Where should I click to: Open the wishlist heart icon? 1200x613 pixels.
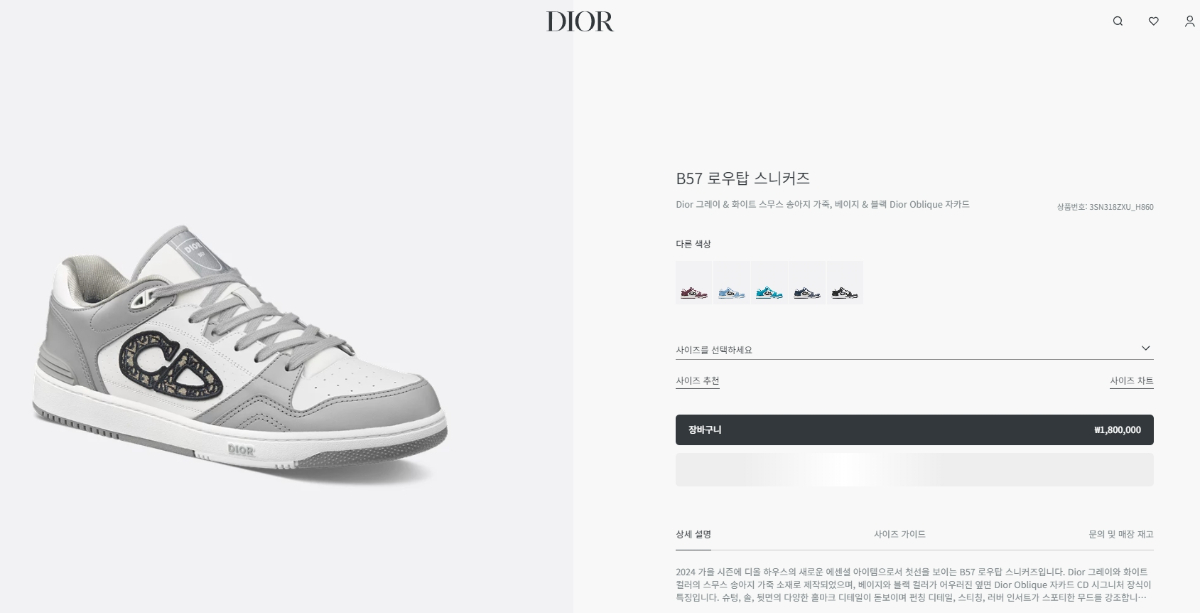click(x=1153, y=21)
